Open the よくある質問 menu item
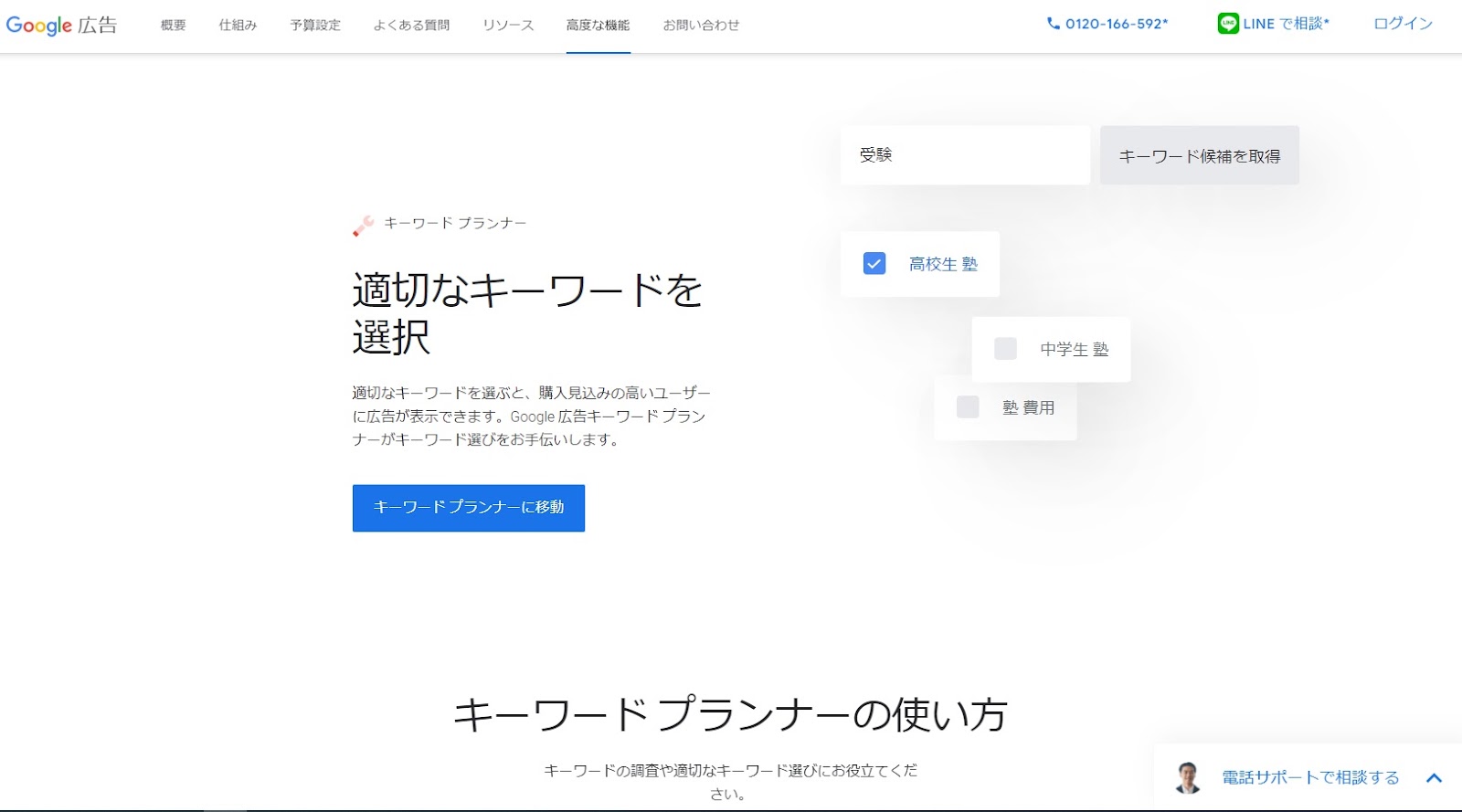This screenshot has width=1462, height=812. 411,26
